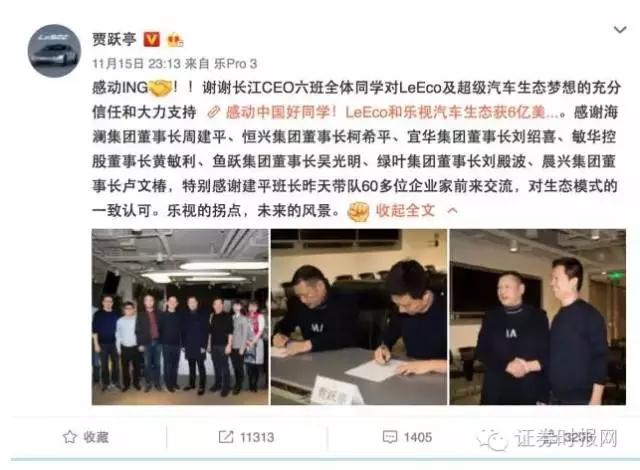Image resolution: width=640 pixels, height=470 pixels.
Task: Click the comment bubble icon beside 1405
Action: 390,437
